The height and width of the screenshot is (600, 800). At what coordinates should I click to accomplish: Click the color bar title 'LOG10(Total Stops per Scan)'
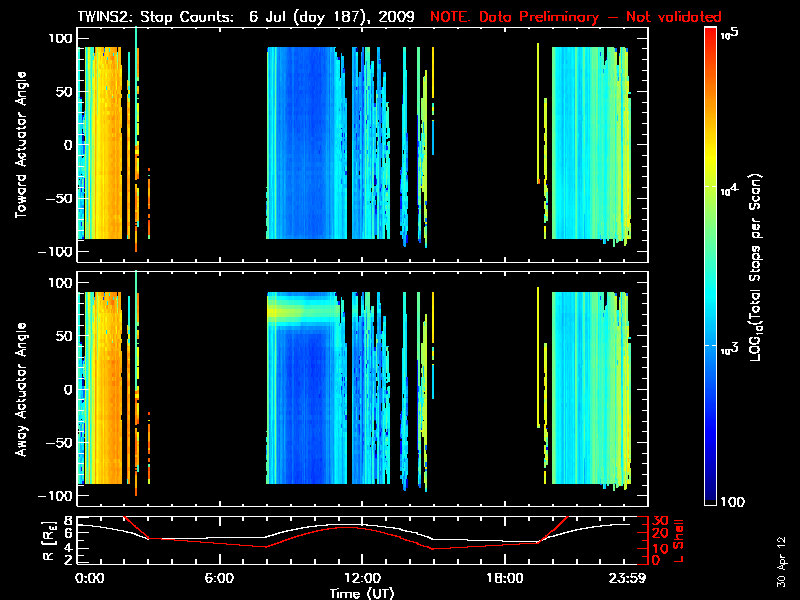point(756,267)
